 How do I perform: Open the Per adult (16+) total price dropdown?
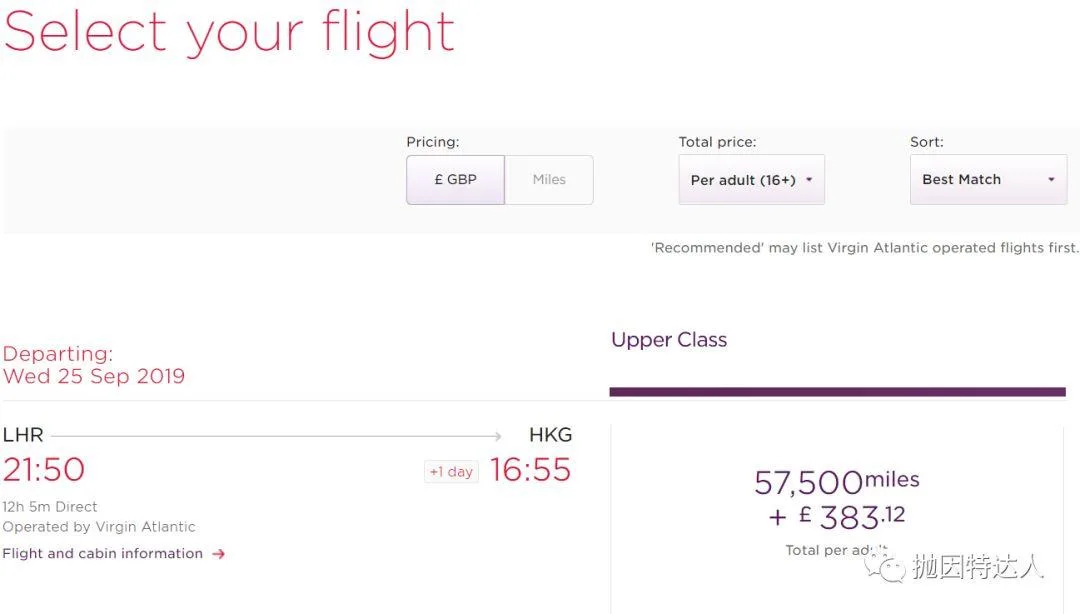coord(751,180)
